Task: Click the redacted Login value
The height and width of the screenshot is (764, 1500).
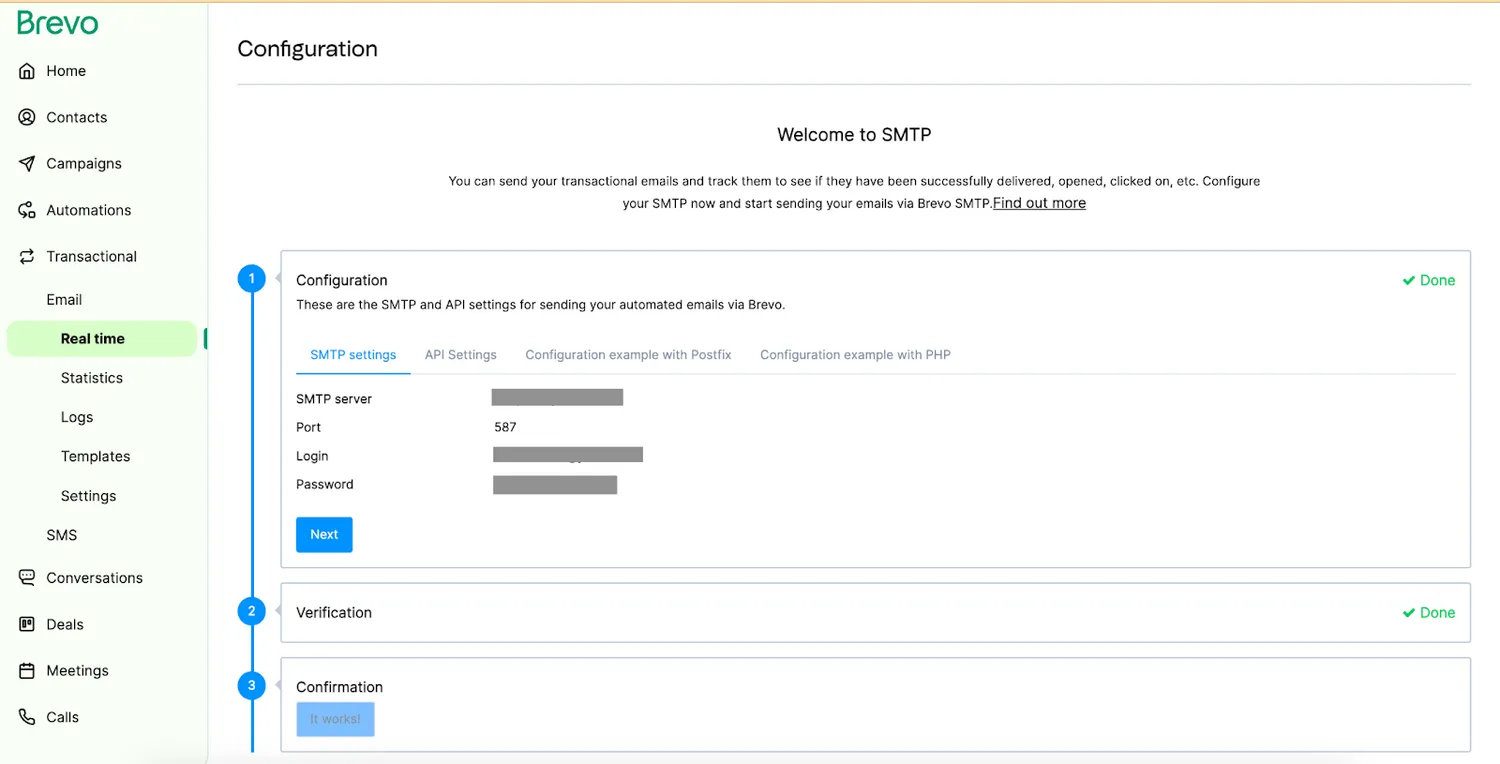Action: tap(568, 455)
